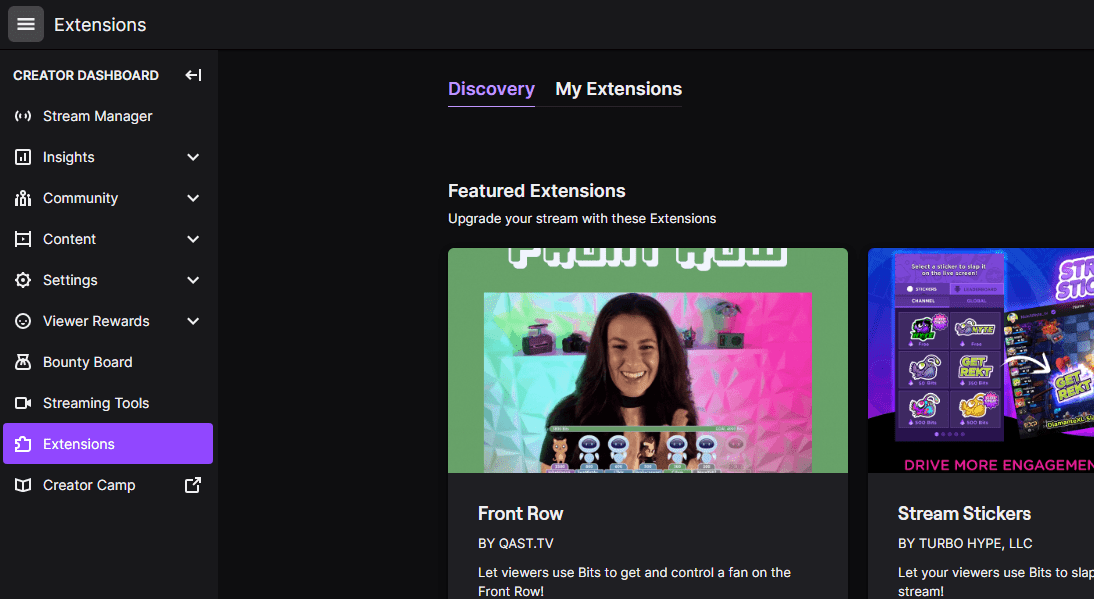Click the Stream Manager broadcast icon
The width and height of the screenshot is (1094, 599).
tap(22, 116)
